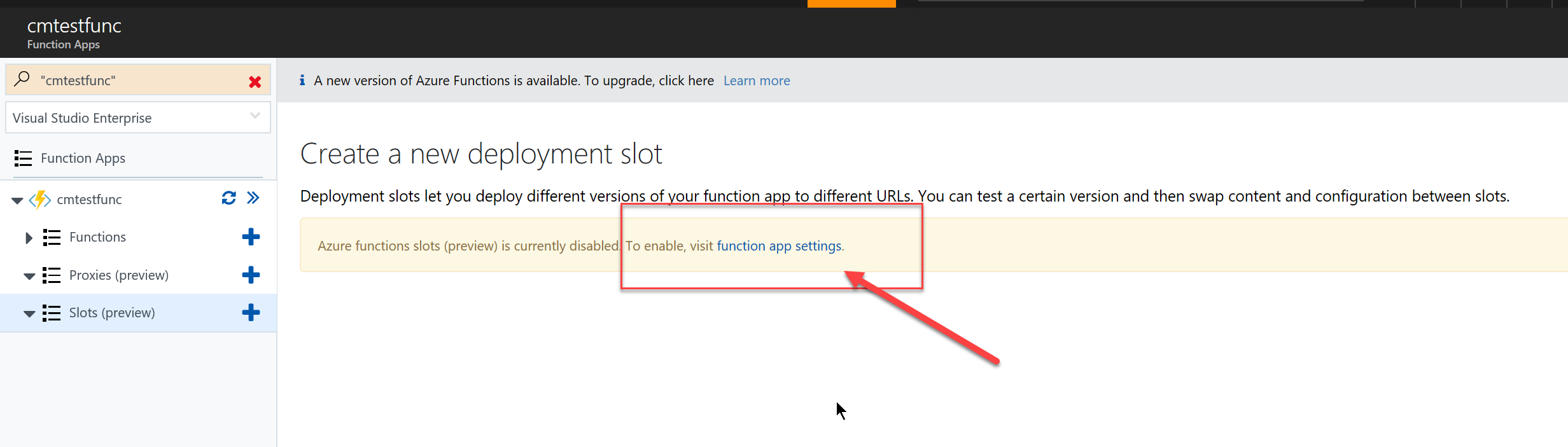The image size is (1568, 447).
Task: Collapse the Proxies (preview) node
Action: (x=29, y=276)
